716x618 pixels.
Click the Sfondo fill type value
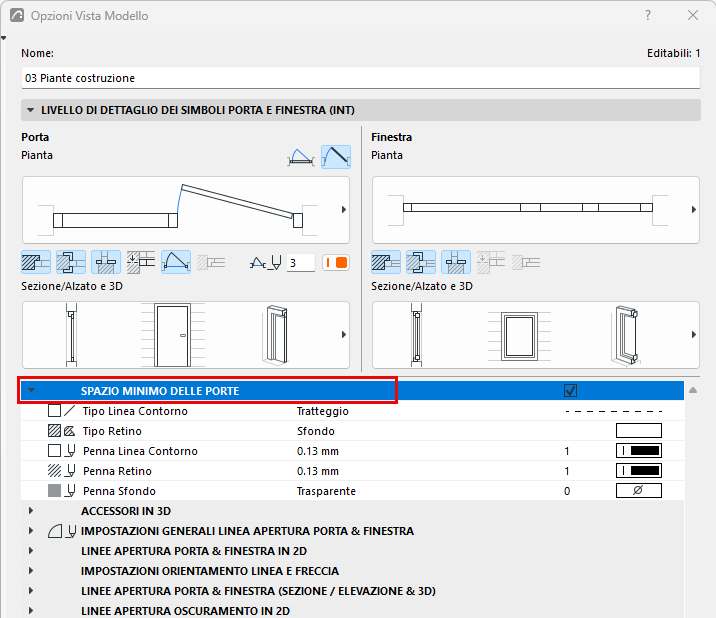click(316, 431)
